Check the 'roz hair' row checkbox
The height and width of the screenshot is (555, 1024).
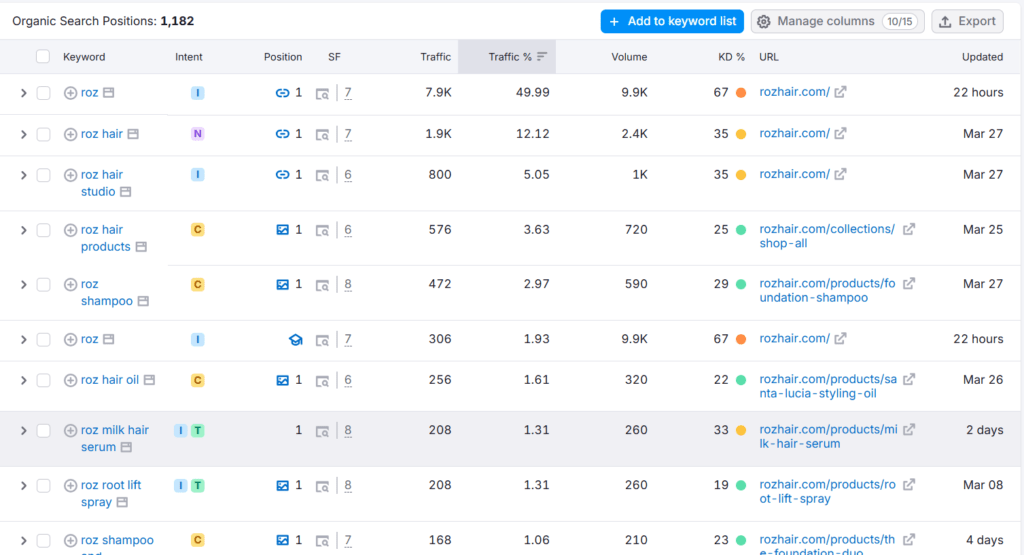tap(43, 135)
